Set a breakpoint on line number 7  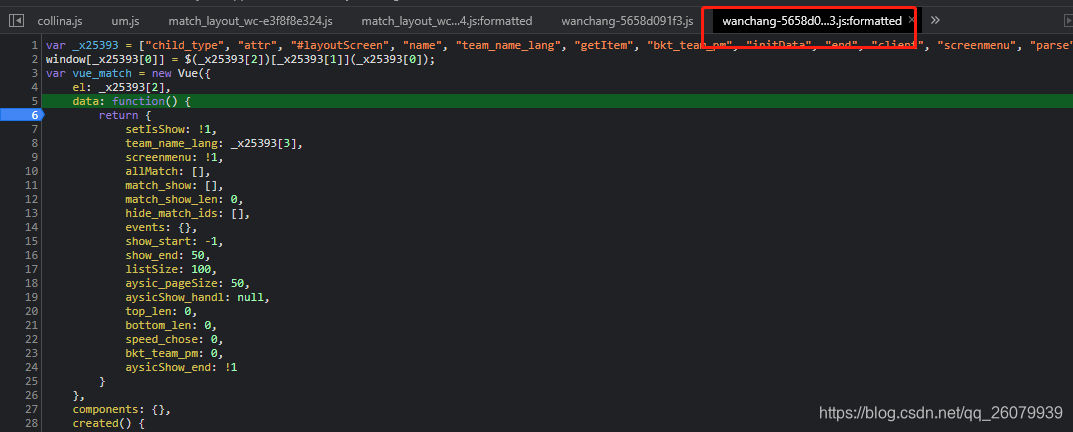pyautogui.click(x=34, y=129)
